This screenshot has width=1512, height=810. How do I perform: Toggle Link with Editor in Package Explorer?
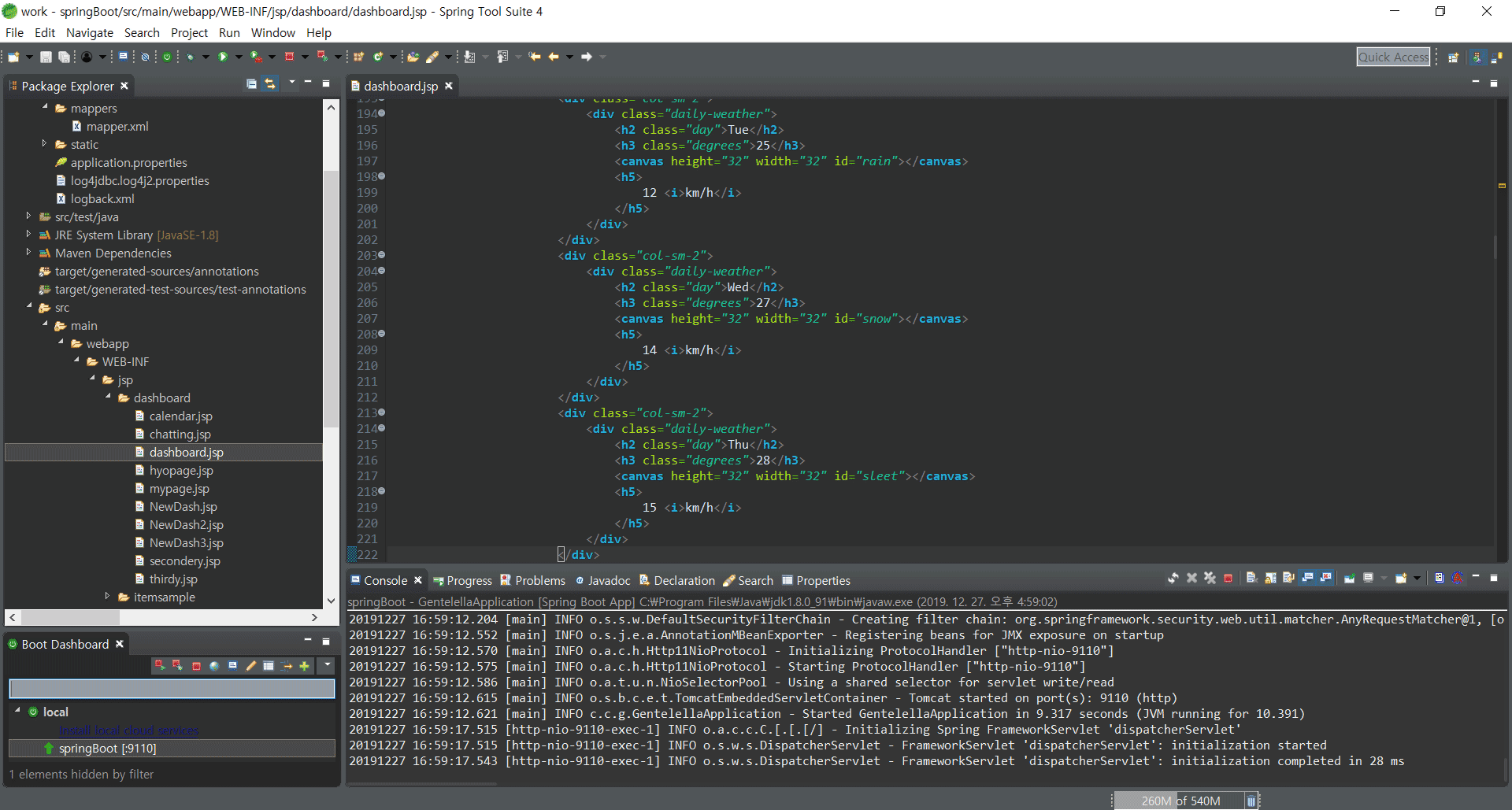point(270,83)
